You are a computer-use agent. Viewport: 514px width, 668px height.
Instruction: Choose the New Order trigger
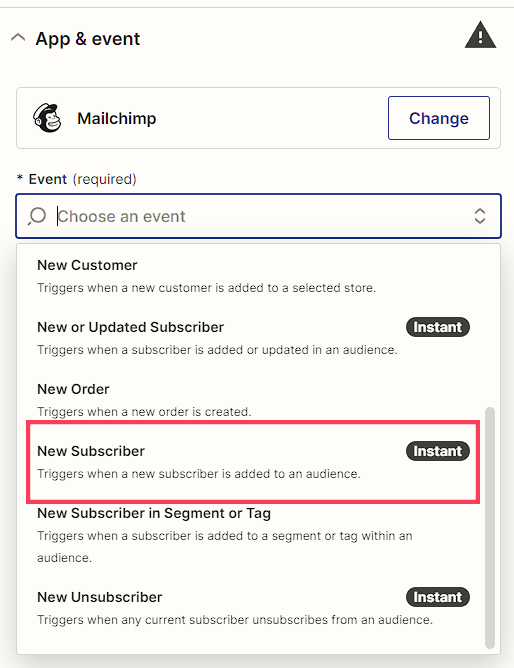258,400
